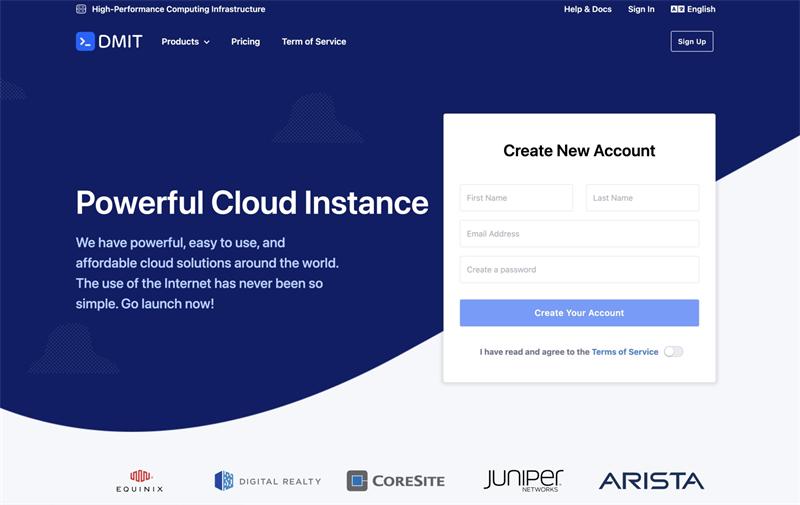The height and width of the screenshot is (505, 800).
Task: Click the DMIT terminal logo icon
Action: pos(85,41)
